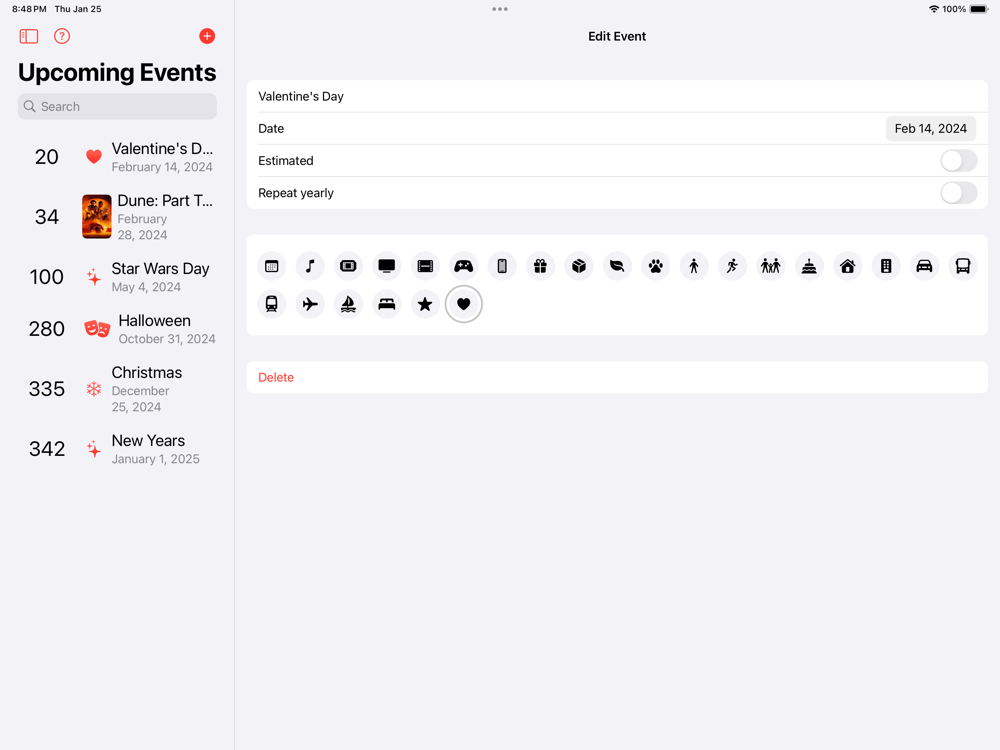Open the New Years event row
This screenshot has height=750, width=1000.
117,449
